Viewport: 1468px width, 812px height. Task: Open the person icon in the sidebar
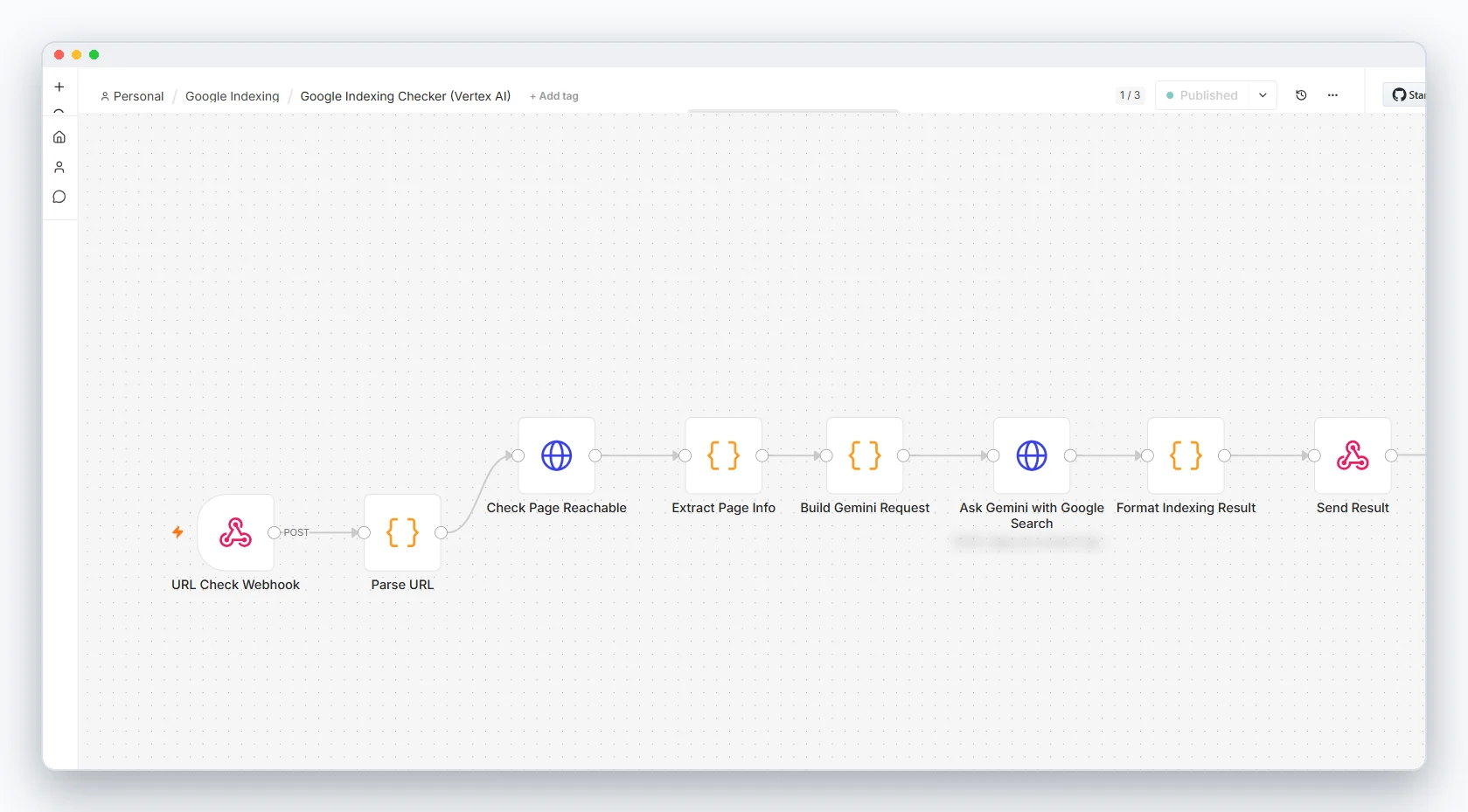pos(59,167)
